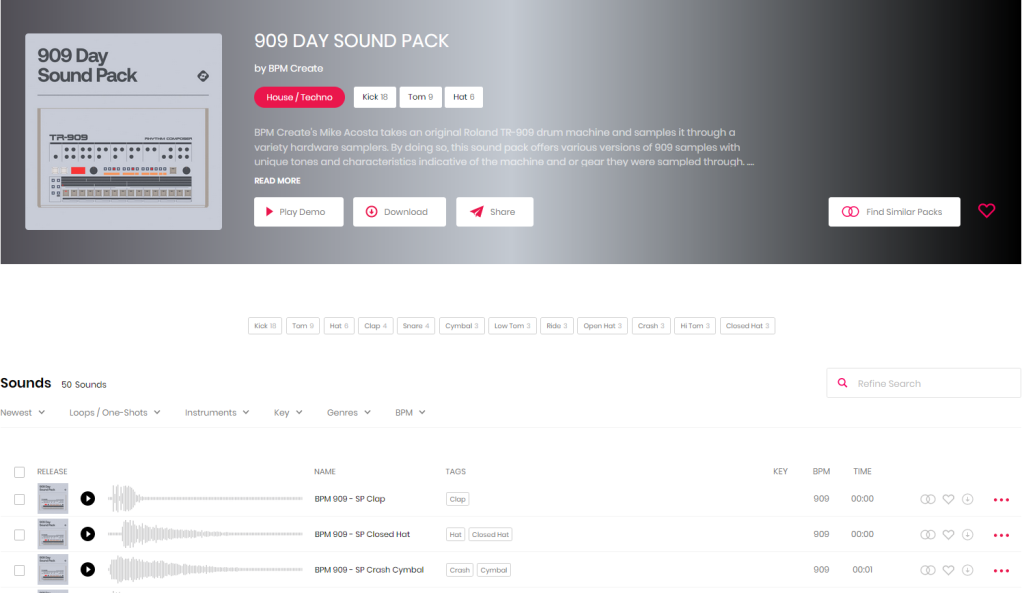Viewport: 1024px width, 593px height.
Task: Click the download icon for SP Clap
Action: click(967, 499)
